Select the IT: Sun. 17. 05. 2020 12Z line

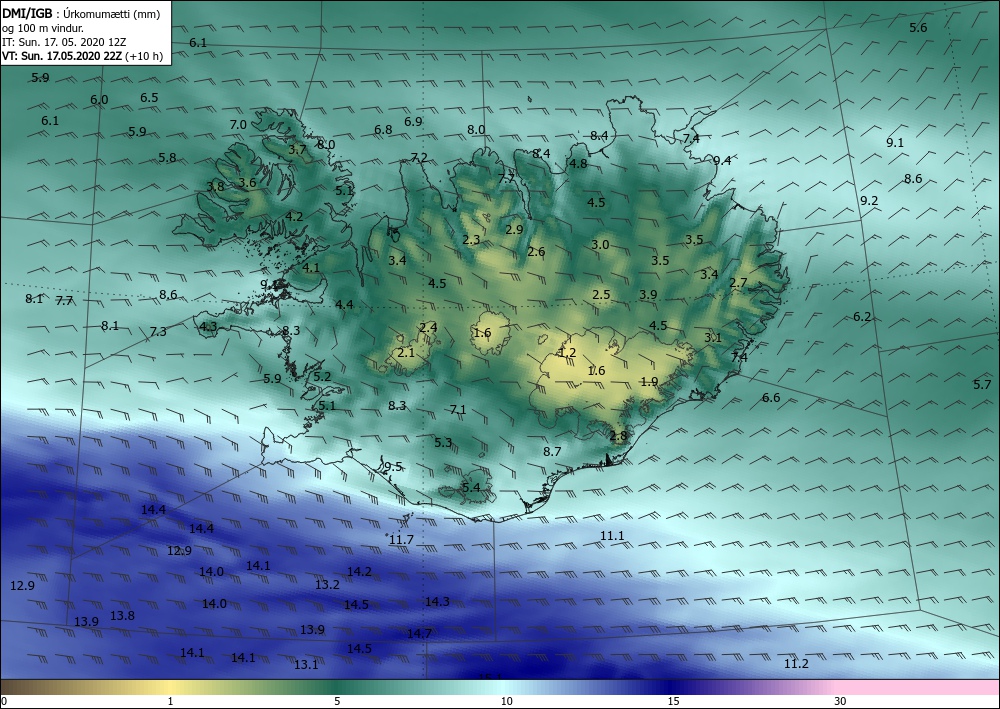click(64, 42)
